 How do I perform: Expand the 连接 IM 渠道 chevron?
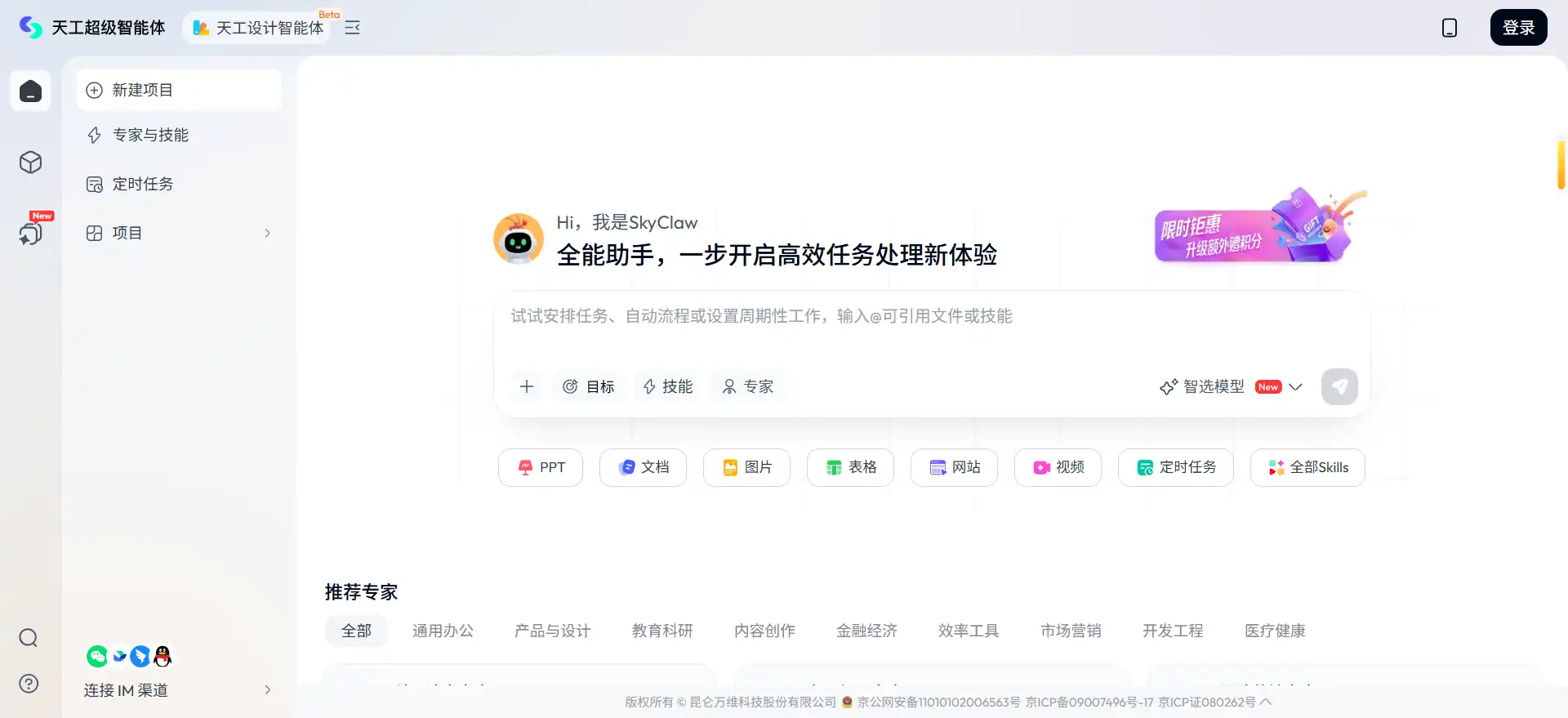click(x=267, y=690)
